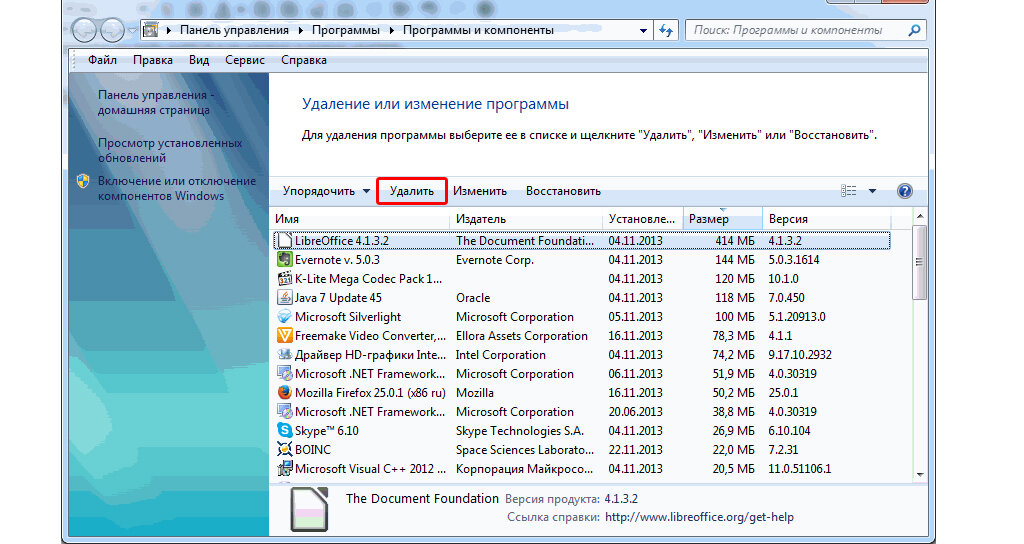Image resolution: width=1024 pixels, height=544 pixels.
Task: Open Панель управления домашняя страница link
Action: click(x=156, y=103)
